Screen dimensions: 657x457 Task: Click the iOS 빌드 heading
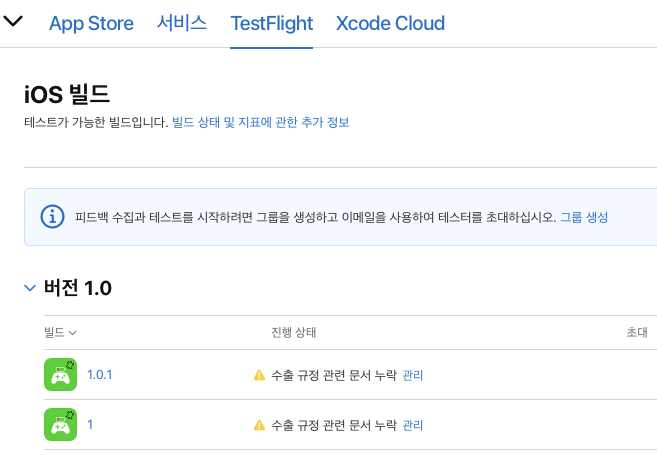(x=67, y=94)
